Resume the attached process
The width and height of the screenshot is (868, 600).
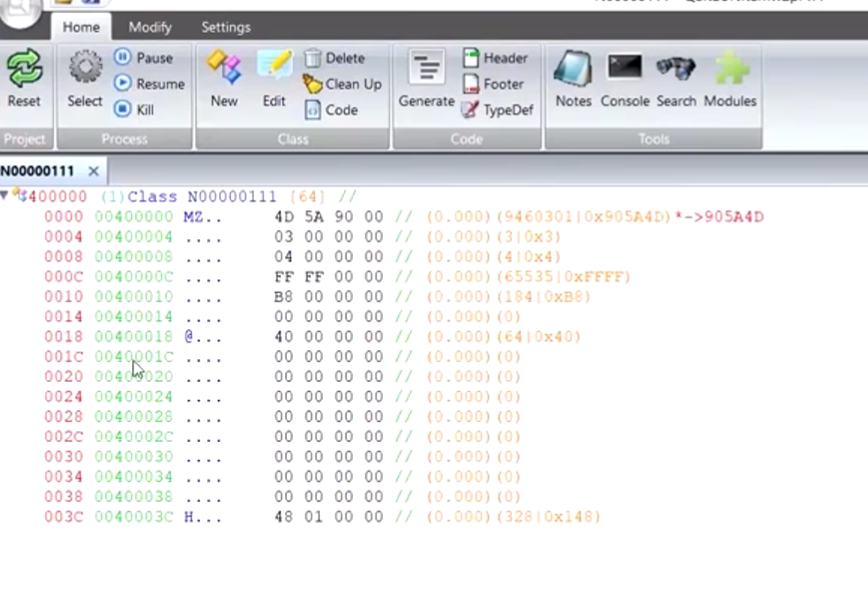click(150, 84)
